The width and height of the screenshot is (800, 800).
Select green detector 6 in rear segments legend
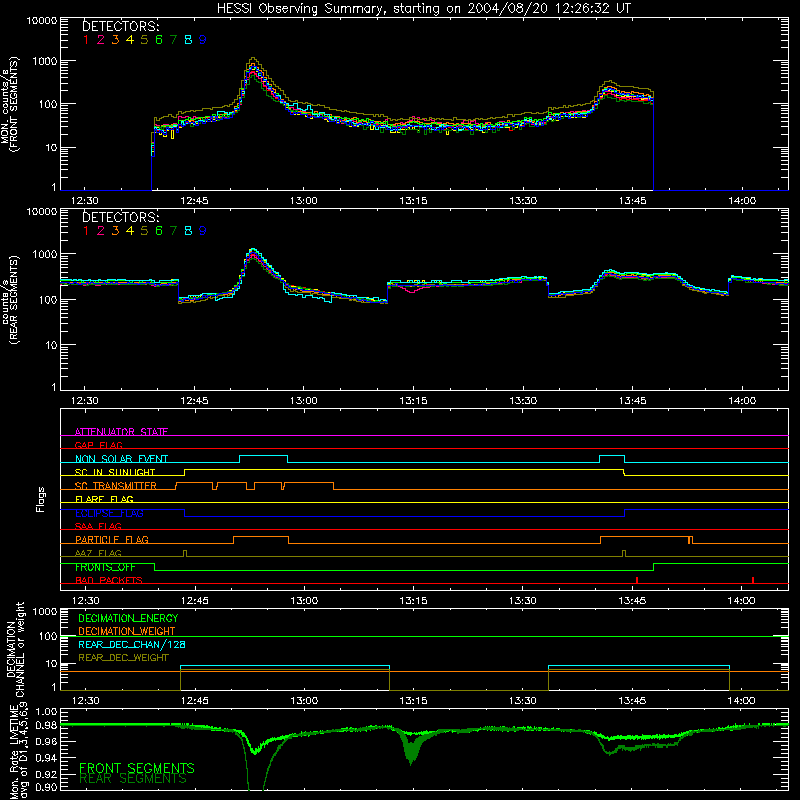tap(159, 231)
